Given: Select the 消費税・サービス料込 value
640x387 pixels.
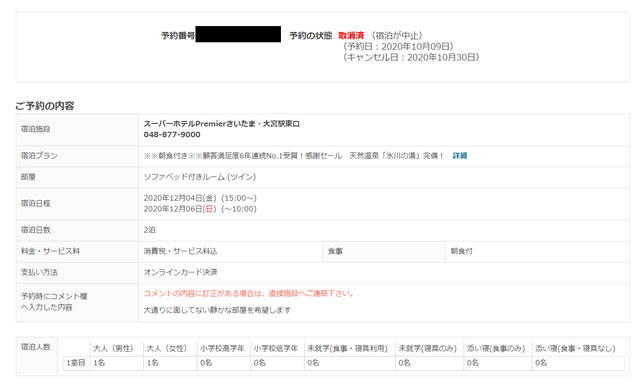Looking at the screenshot, I should click(x=180, y=251).
